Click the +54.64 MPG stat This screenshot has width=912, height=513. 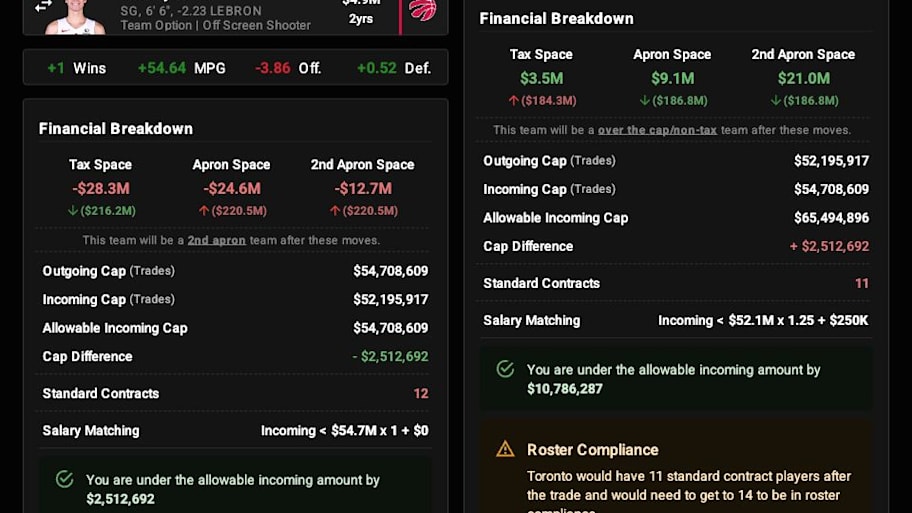[181, 68]
